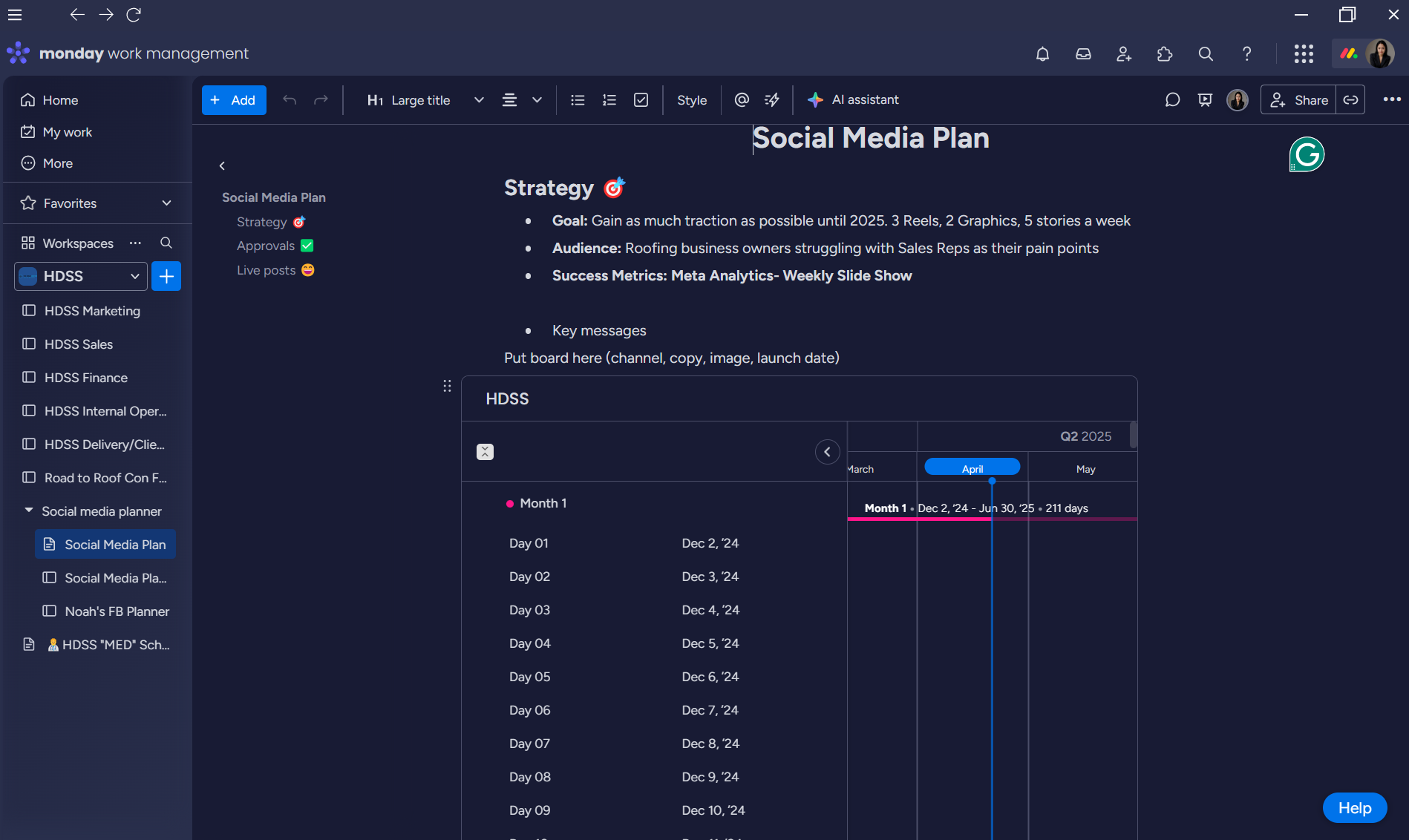
Task: Click the invite members icon
Action: [1124, 53]
